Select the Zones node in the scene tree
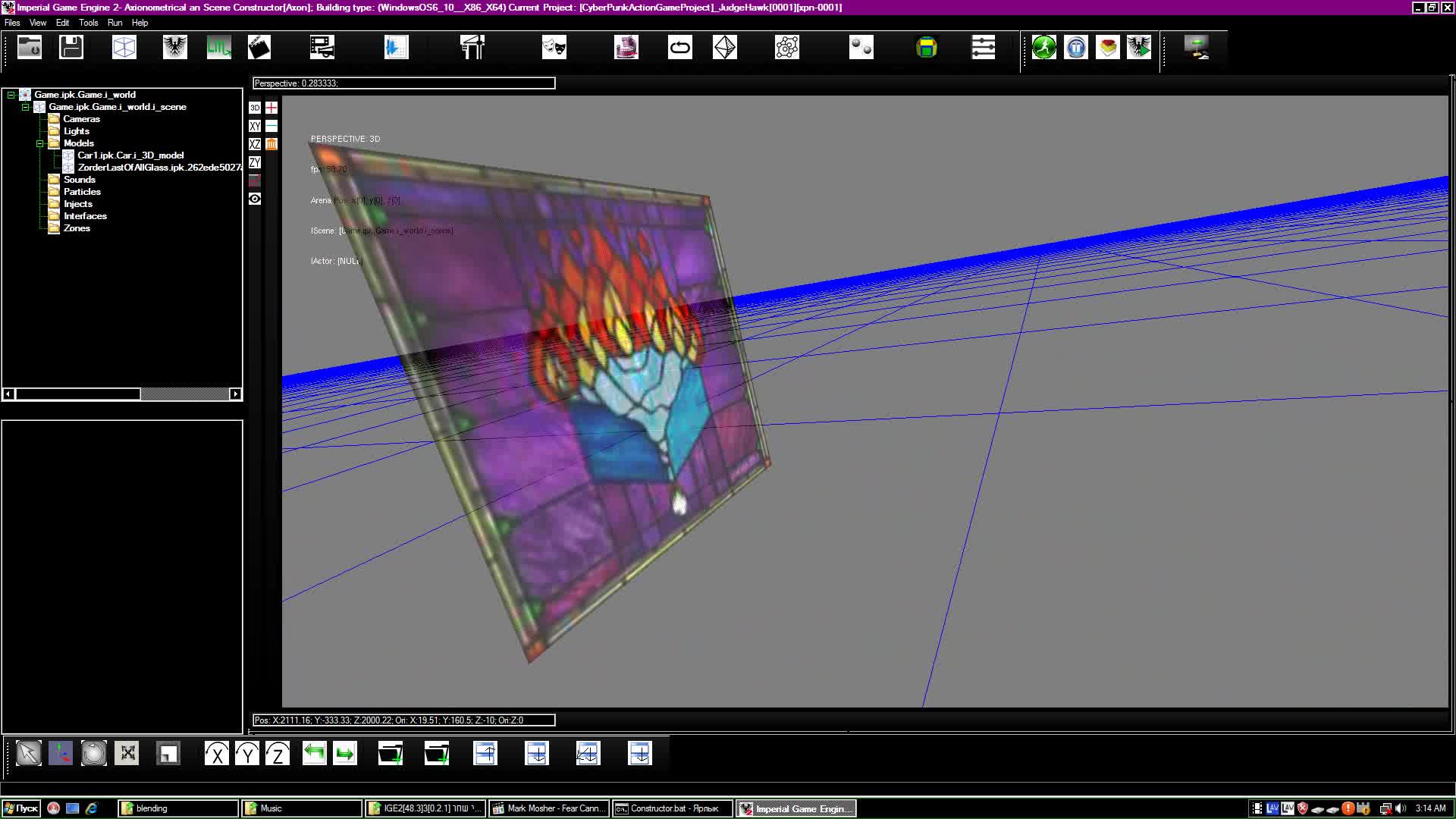This screenshot has width=1456, height=819. 79,227
